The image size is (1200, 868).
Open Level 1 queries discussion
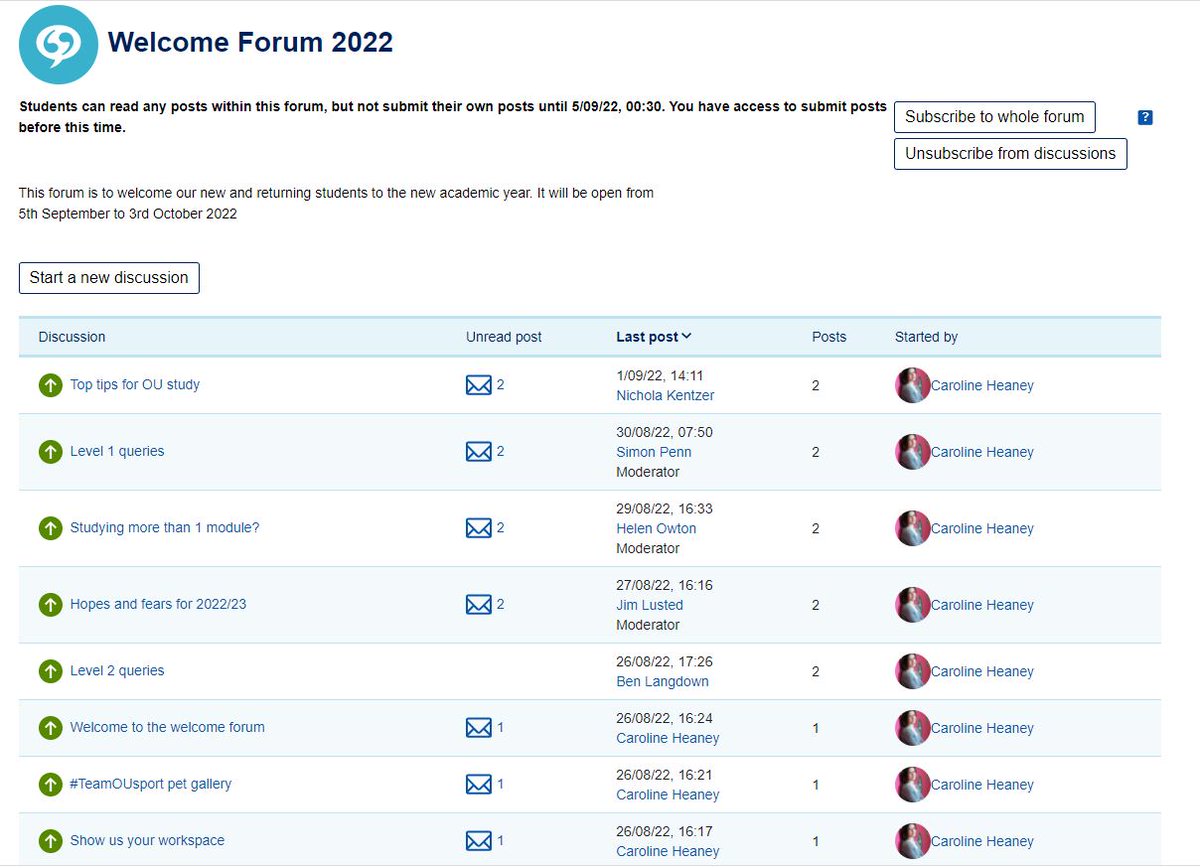[117, 452]
